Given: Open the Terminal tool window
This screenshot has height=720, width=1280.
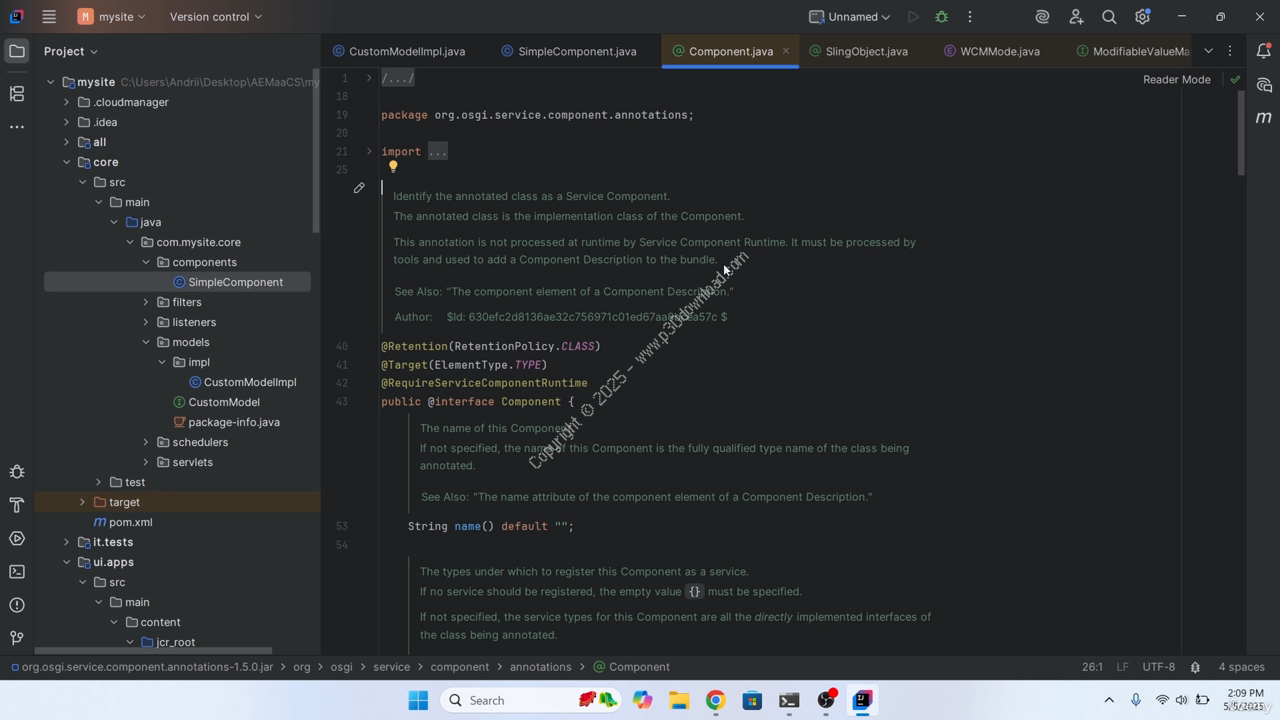Looking at the screenshot, I should [17, 572].
